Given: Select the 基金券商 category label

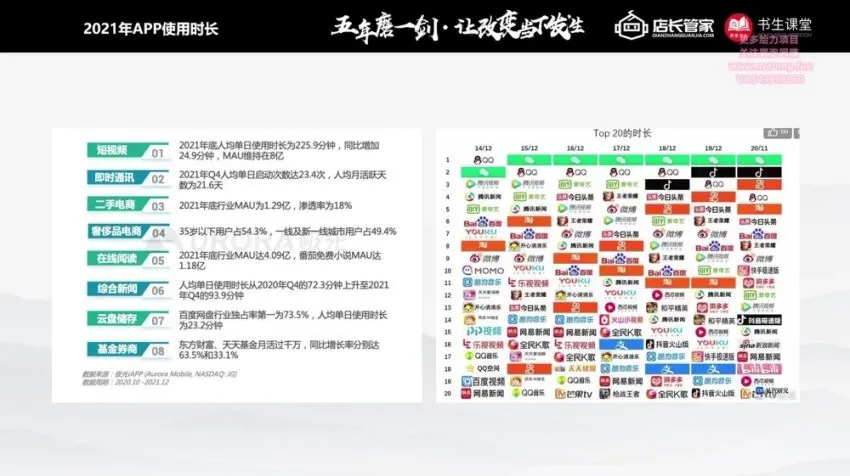Looking at the screenshot, I should (117, 349).
